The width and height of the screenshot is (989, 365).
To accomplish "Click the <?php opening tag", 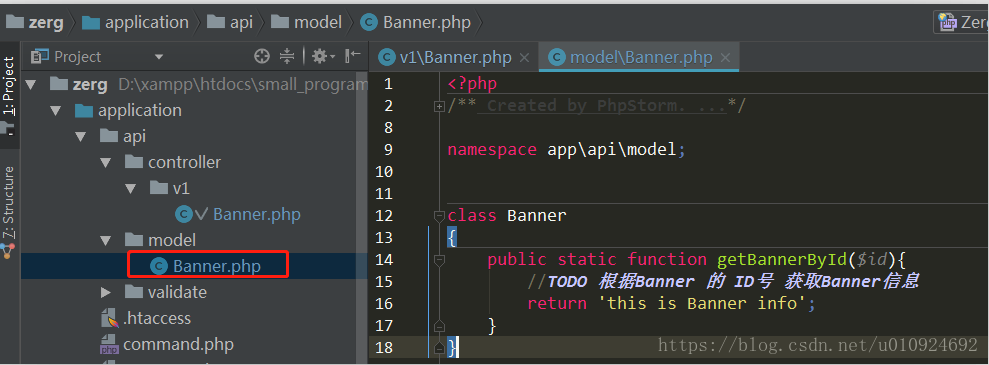I will pyautogui.click(x=472, y=84).
